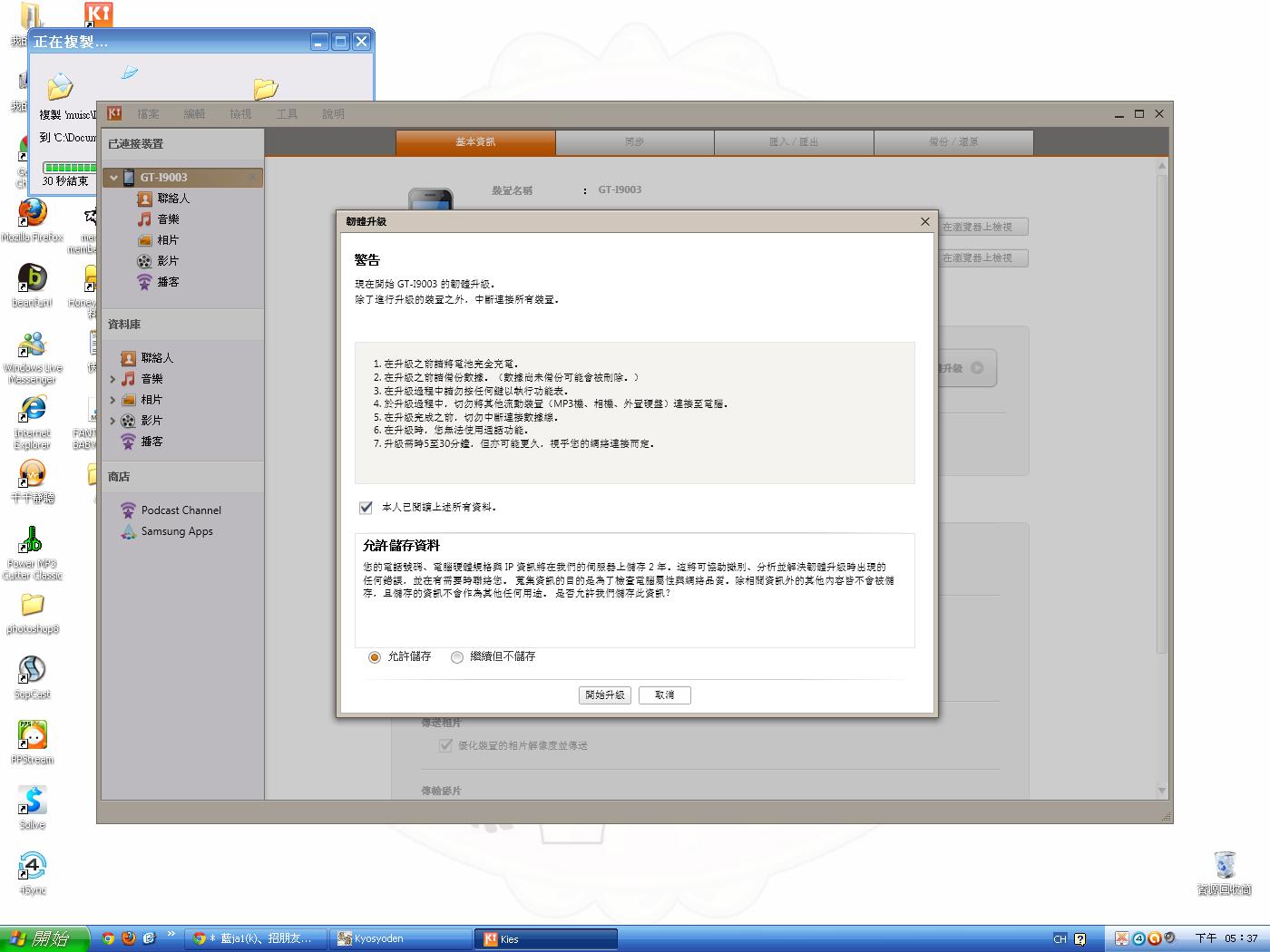Click scroll up arrow in Kies content pane

point(1161,166)
